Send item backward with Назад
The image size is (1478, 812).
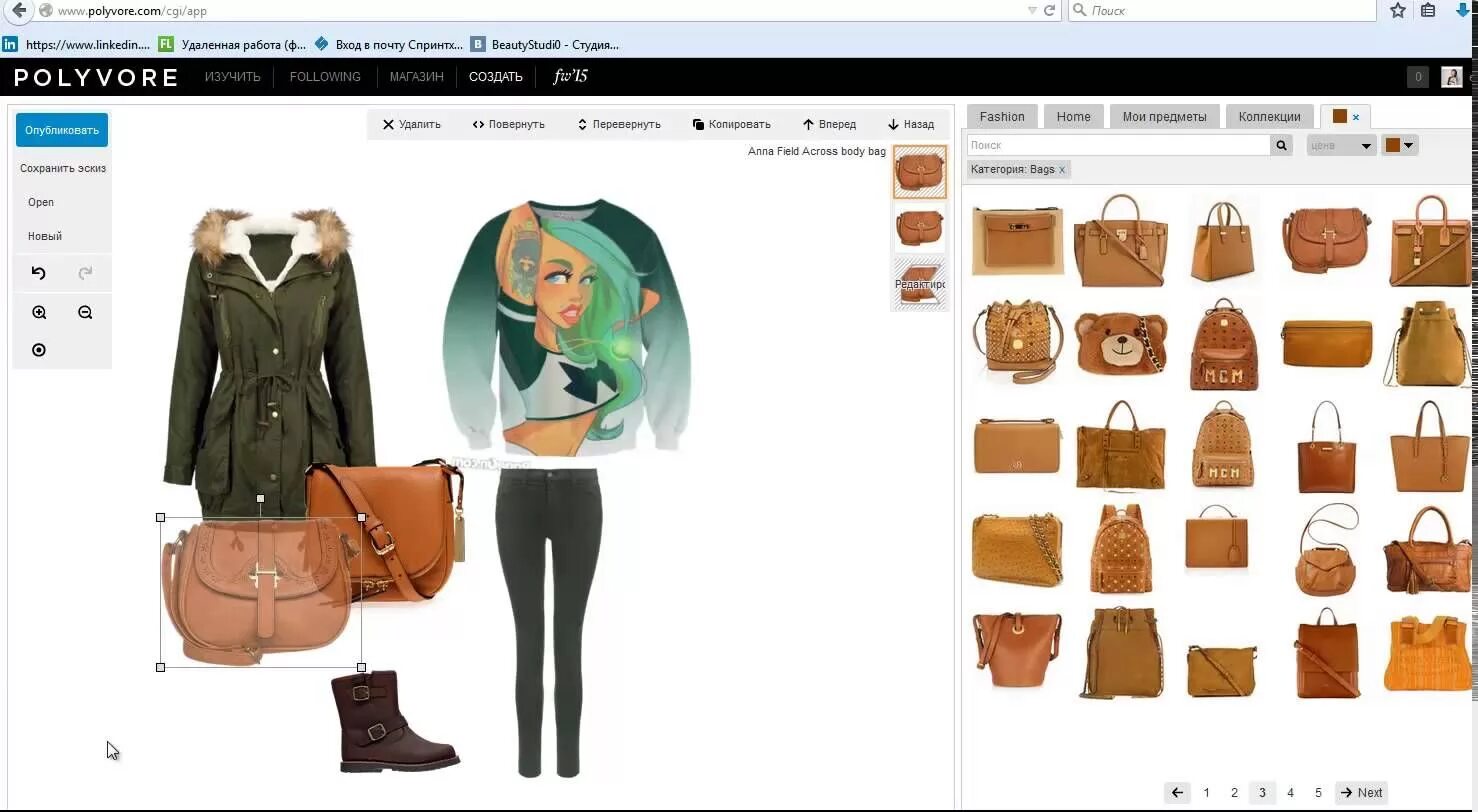coord(910,124)
